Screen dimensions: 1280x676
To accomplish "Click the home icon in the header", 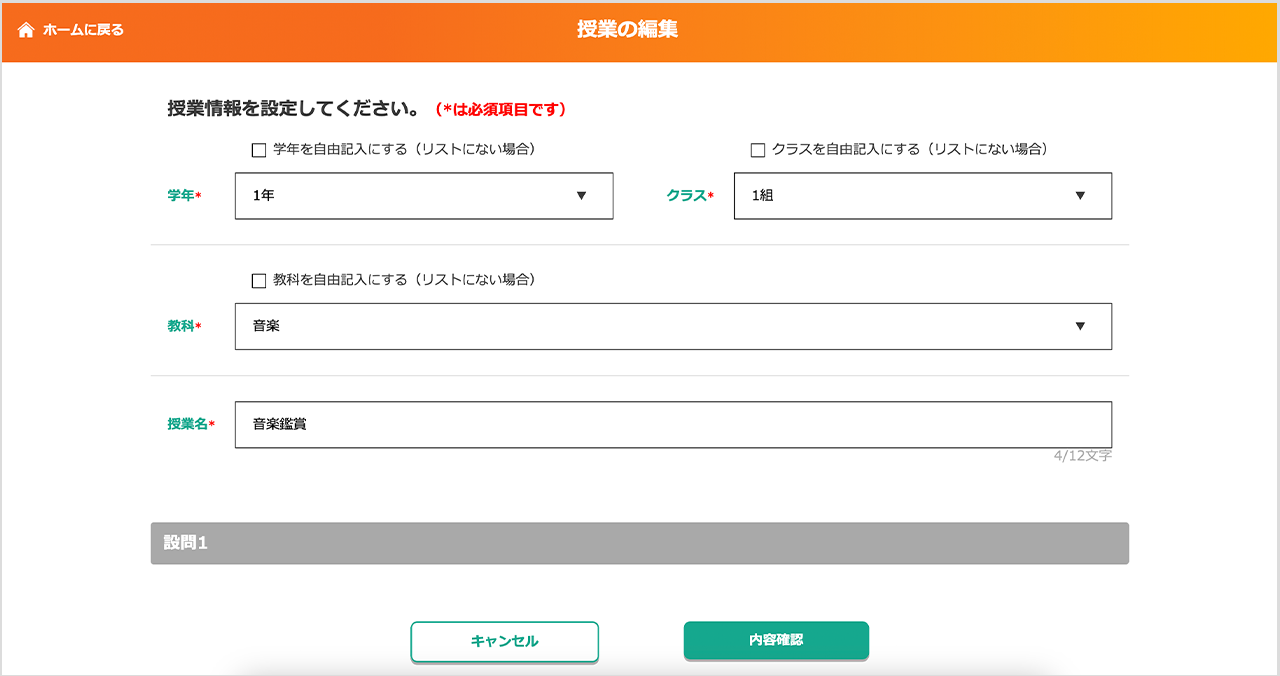I will click(26, 30).
